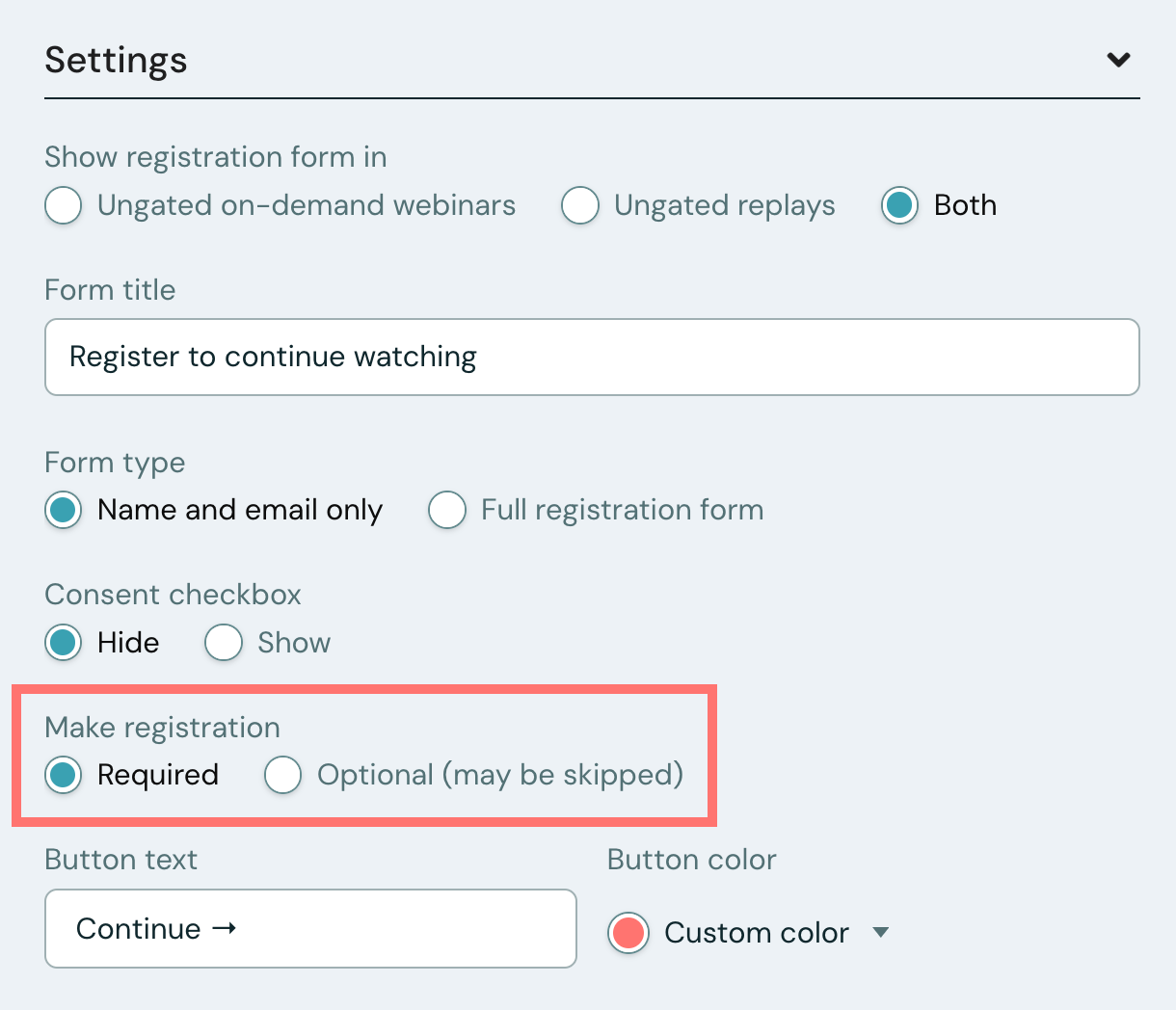1176x1010 pixels.
Task: Click the 'Form title' label
Action: [x=109, y=289]
